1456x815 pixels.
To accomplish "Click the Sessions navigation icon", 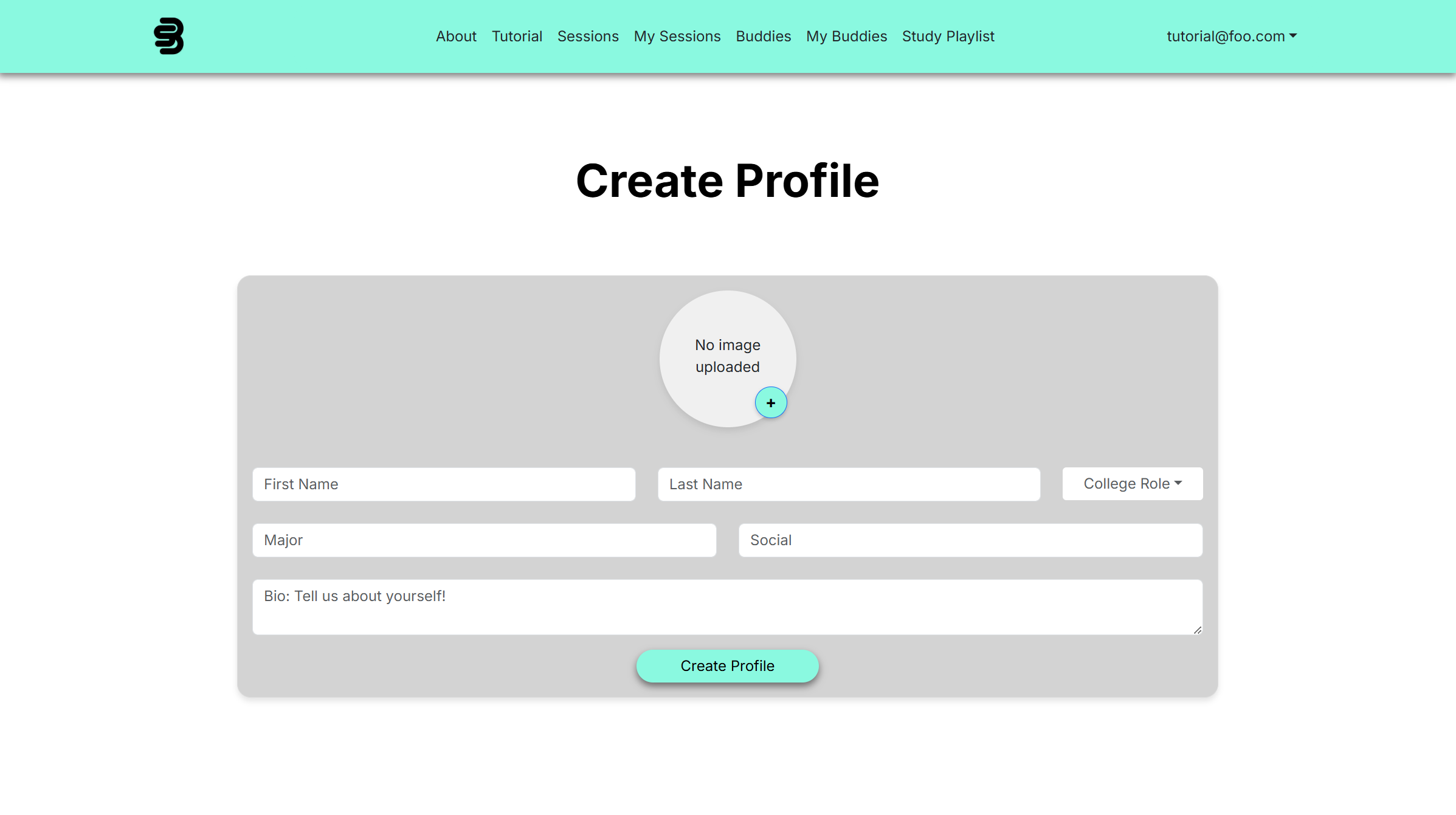I will pos(588,36).
